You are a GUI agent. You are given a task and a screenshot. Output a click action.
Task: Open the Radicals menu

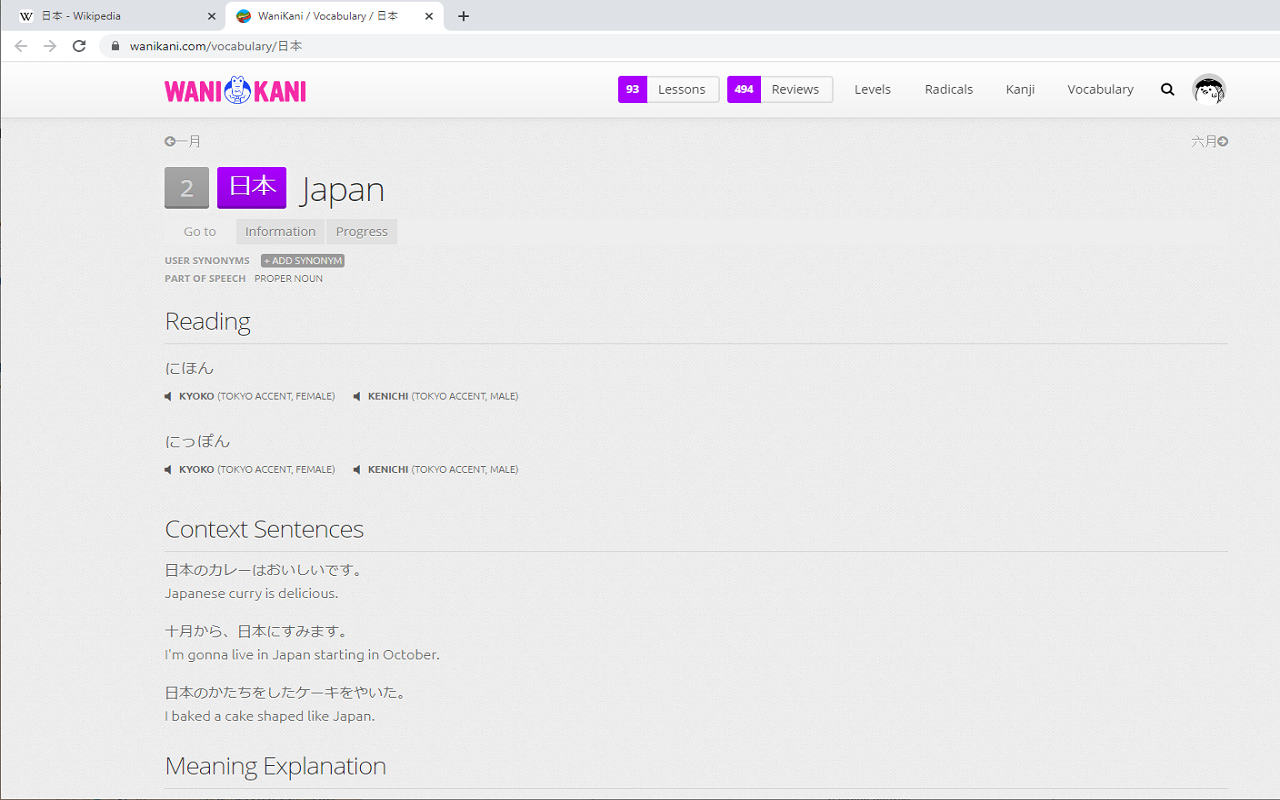point(948,89)
